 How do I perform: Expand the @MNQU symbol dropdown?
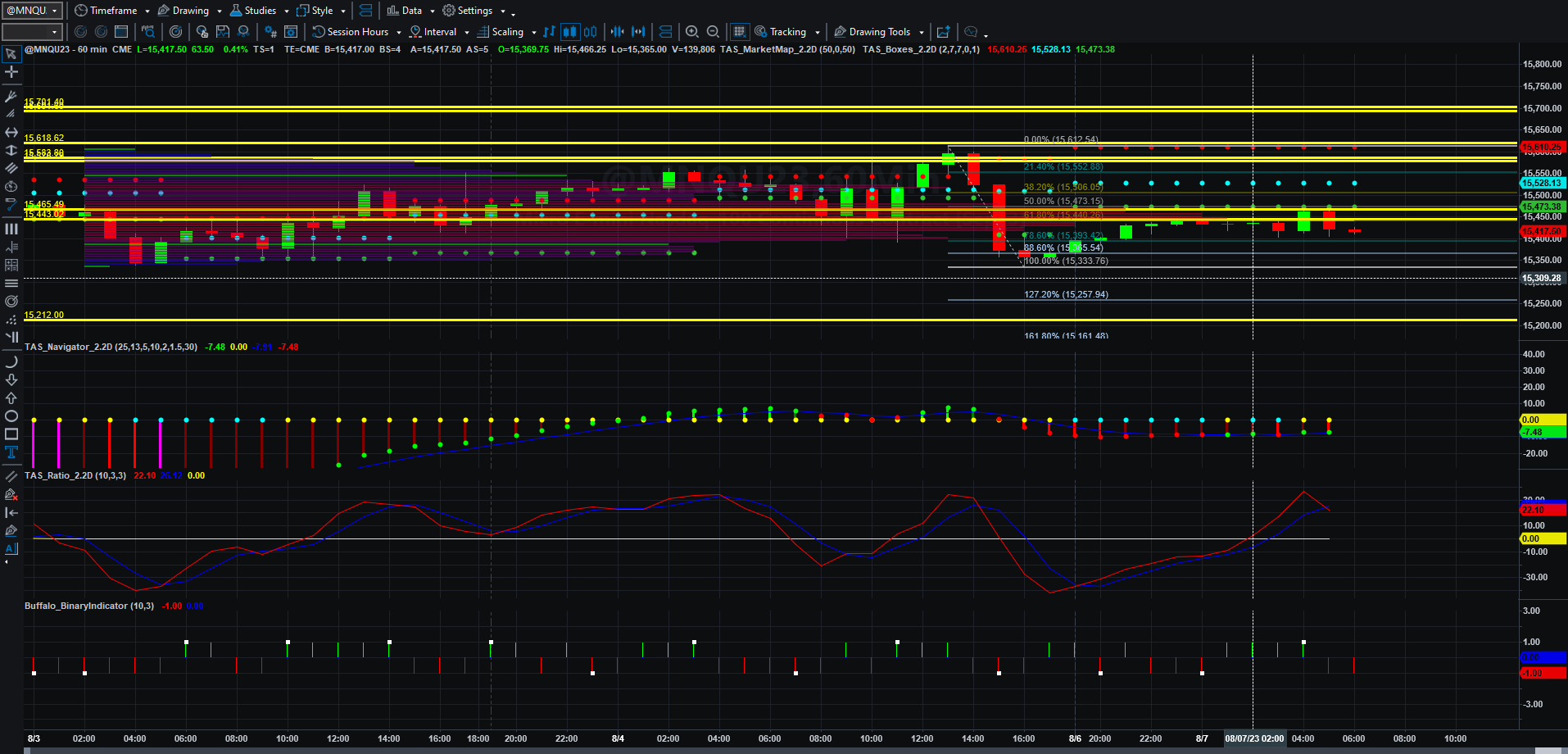[x=55, y=11]
